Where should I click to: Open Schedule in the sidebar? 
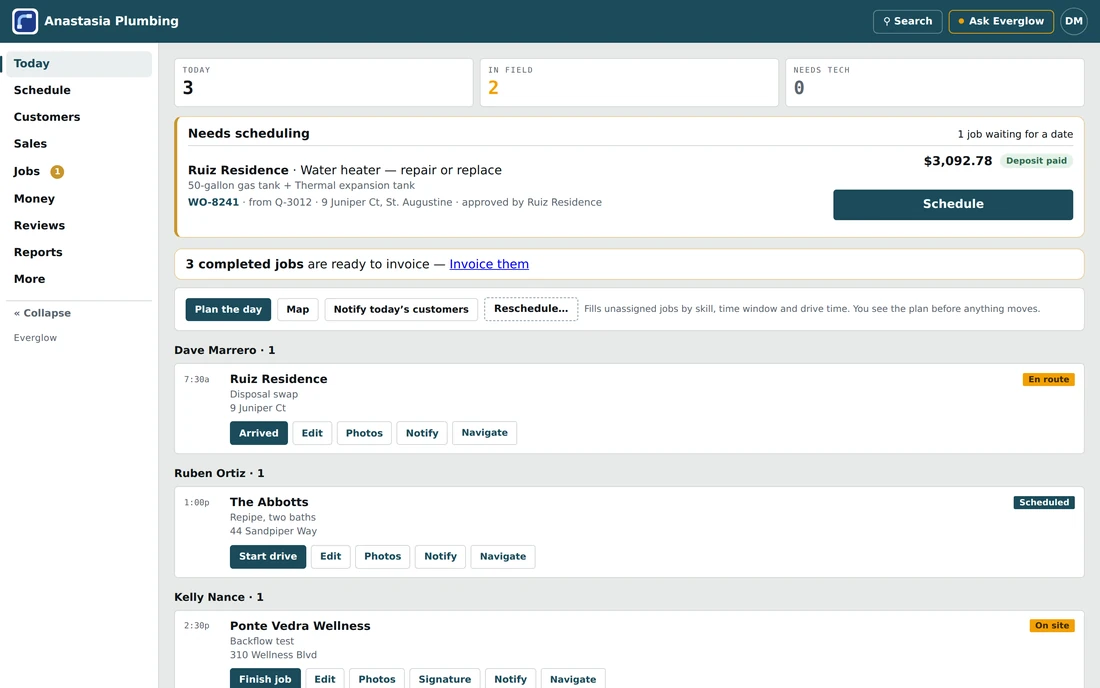point(79,90)
